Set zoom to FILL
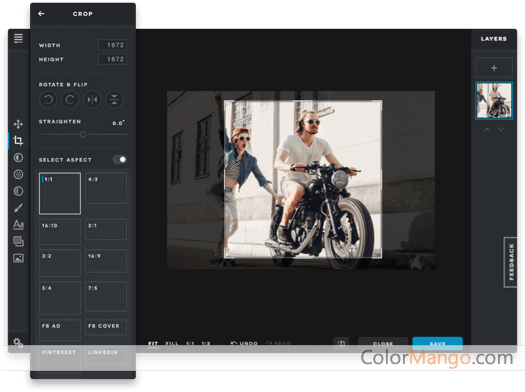The image size is (525, 392). coord(172,344)
